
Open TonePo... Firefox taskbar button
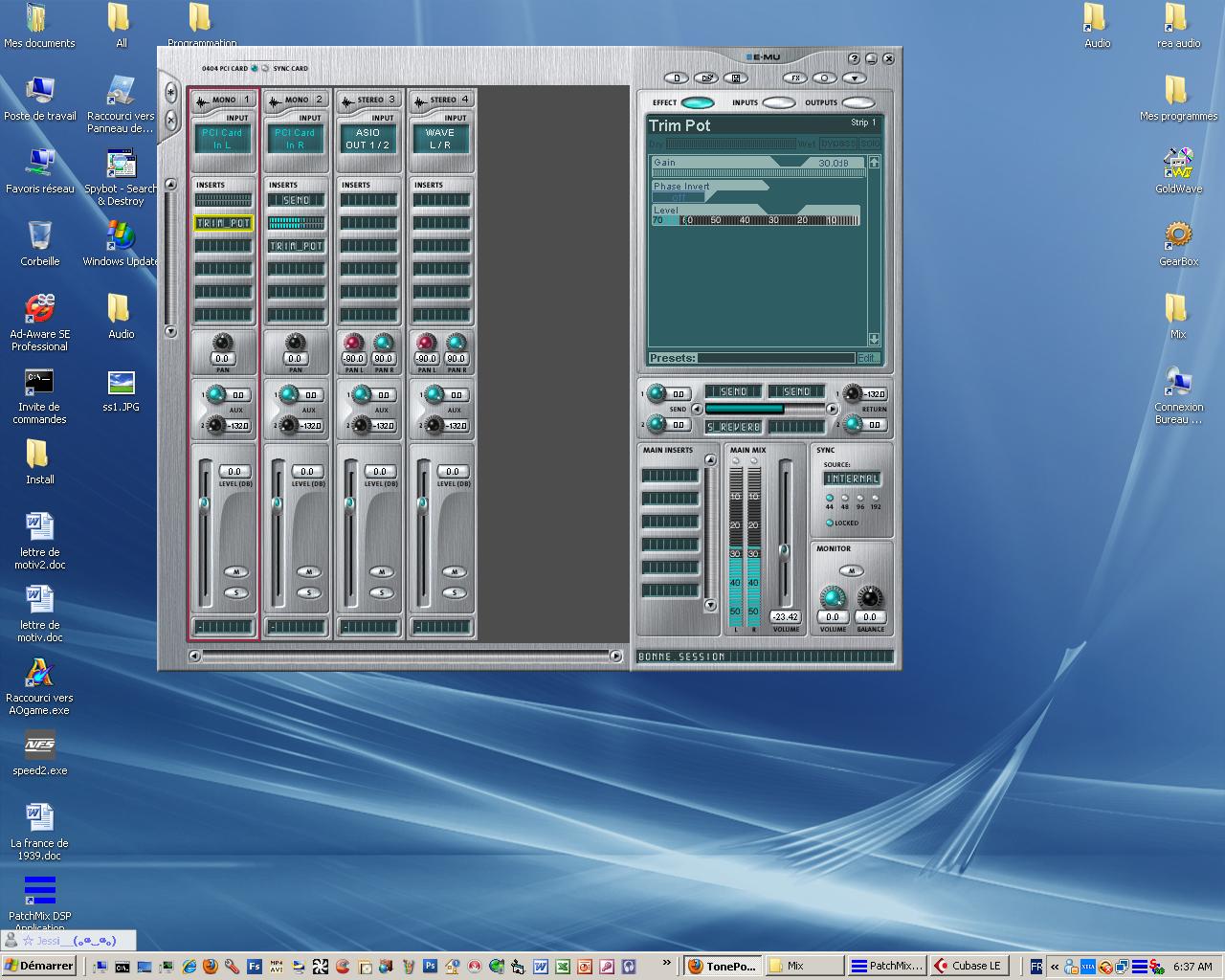coord(723,966)
